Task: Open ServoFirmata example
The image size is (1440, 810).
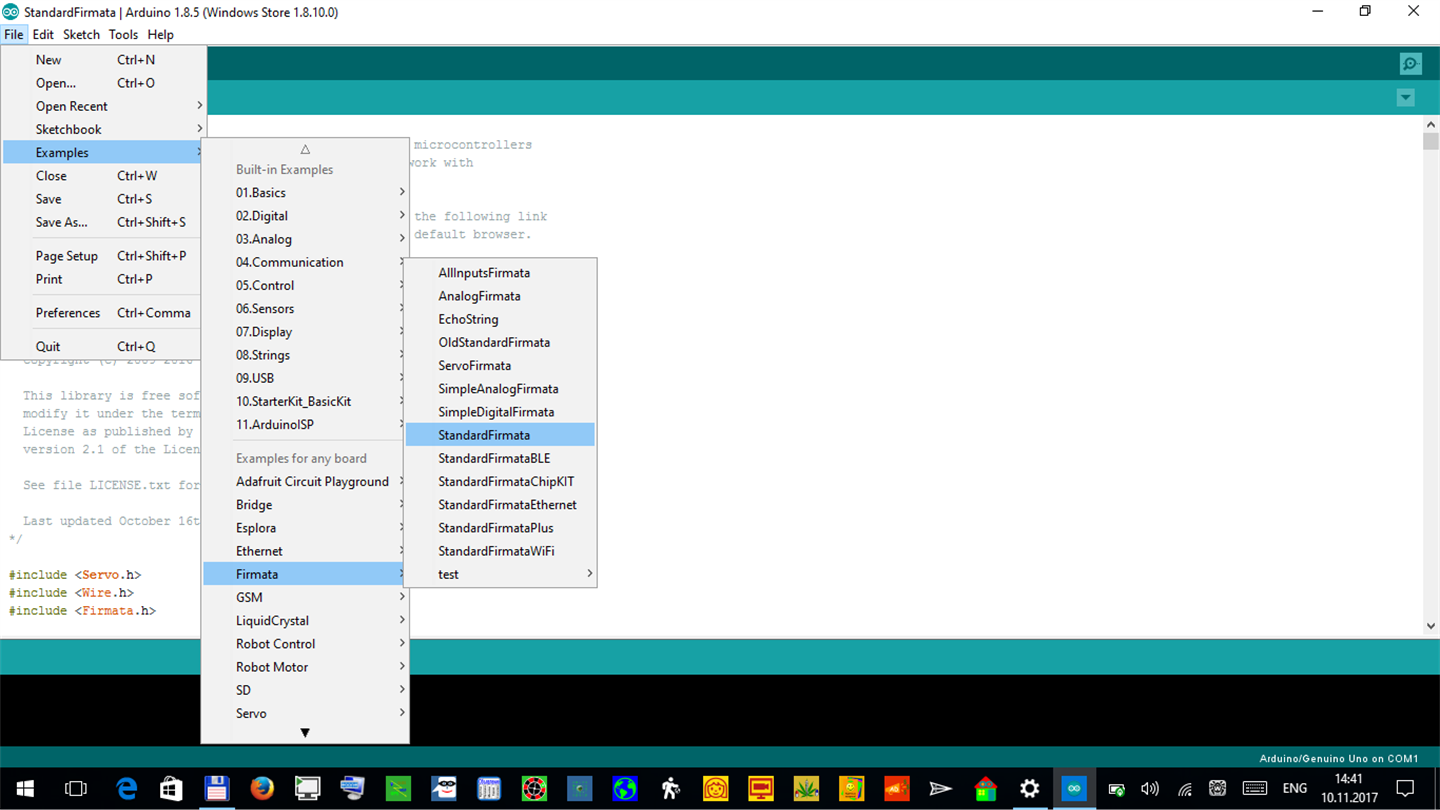Action: click(x=500, y=365)
